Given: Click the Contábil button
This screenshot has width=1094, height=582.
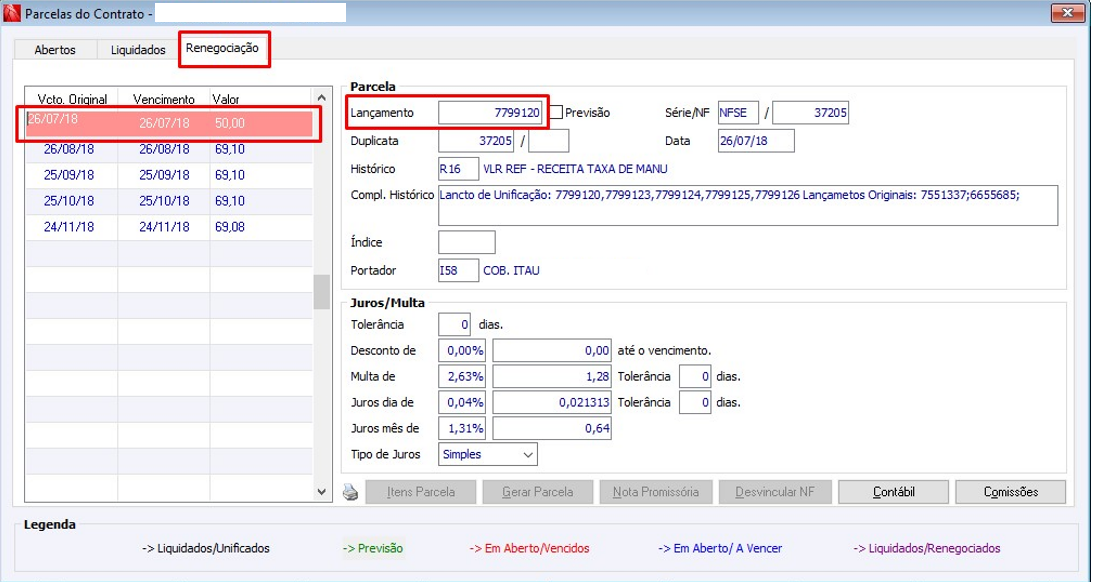Looking at the screenshot, I should [893, 492].
